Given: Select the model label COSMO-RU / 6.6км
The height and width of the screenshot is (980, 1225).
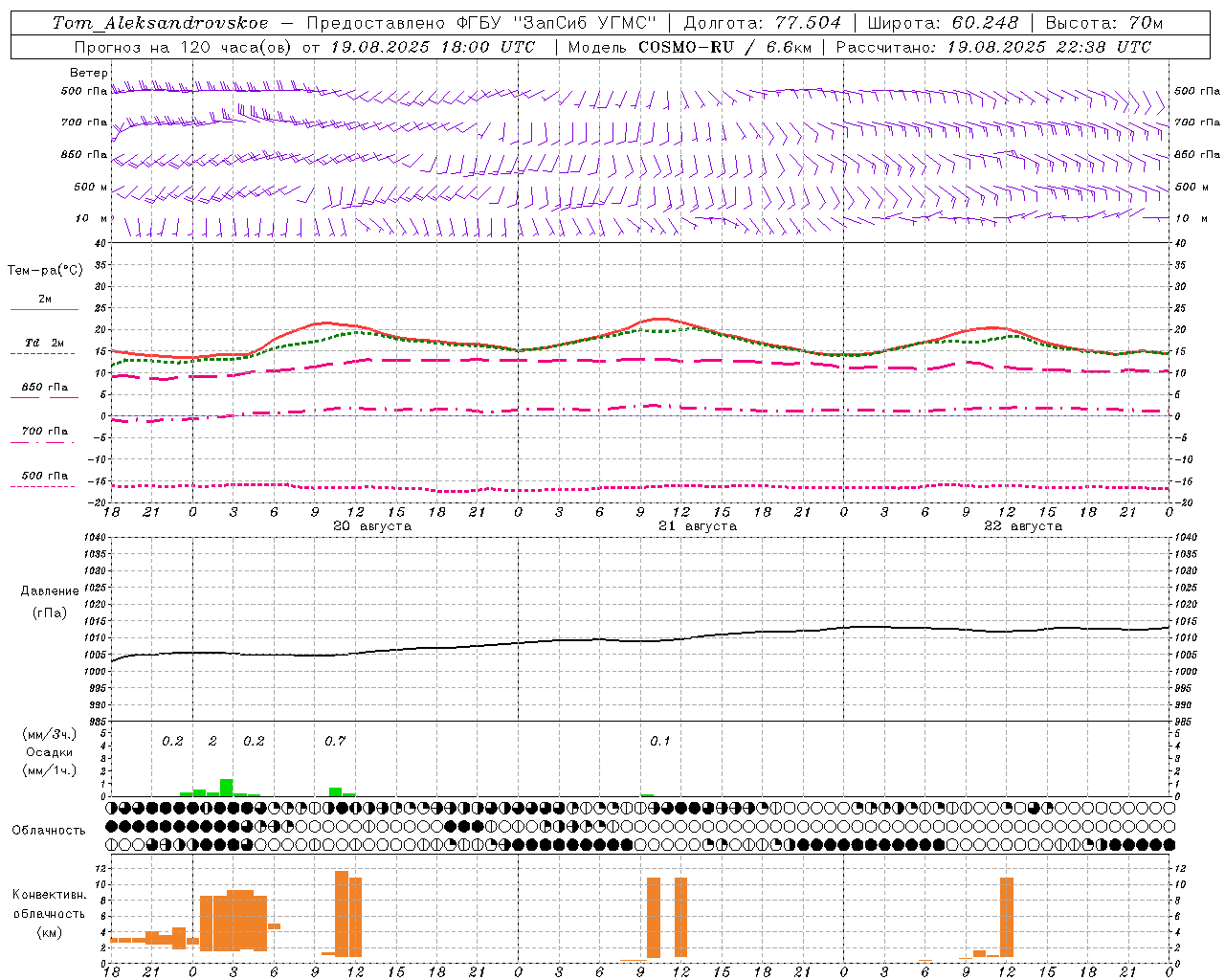Looking at the screenshot, I should point(724,47).
